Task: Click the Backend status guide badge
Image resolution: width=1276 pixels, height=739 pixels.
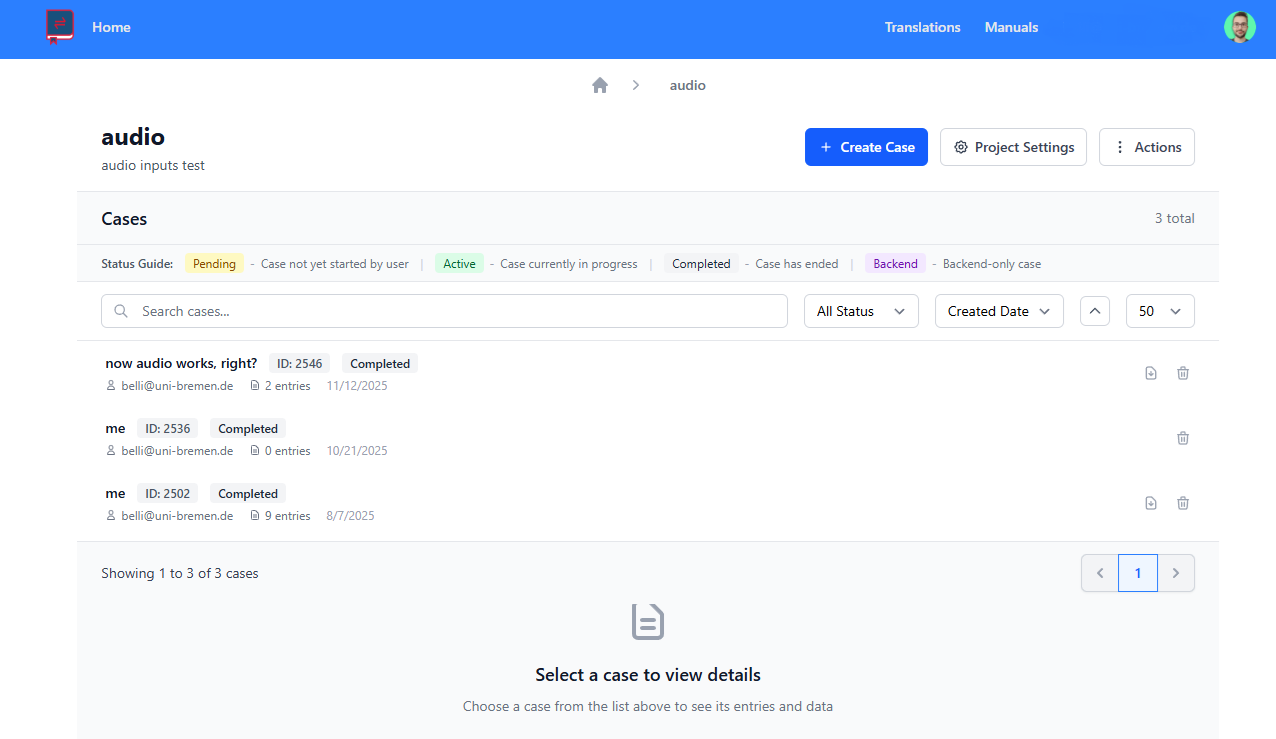Action: click(895, 264)
